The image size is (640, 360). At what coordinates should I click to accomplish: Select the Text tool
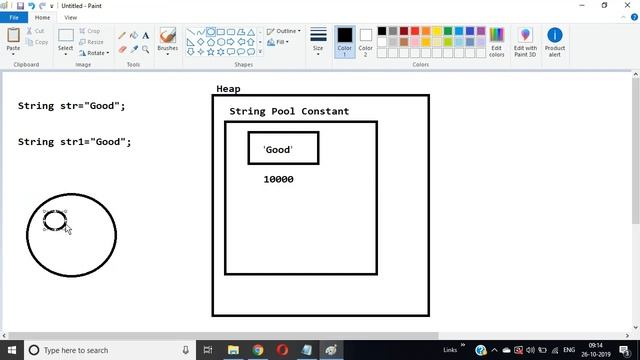pos(146,36)
